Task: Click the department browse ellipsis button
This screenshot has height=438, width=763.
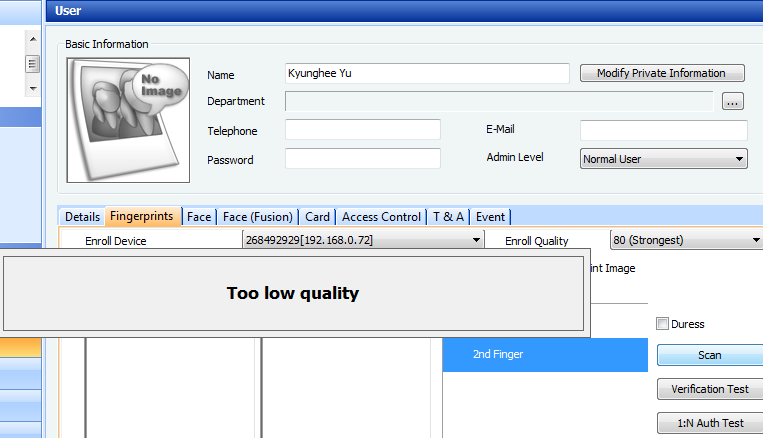Action: click(x=732, y=101)
